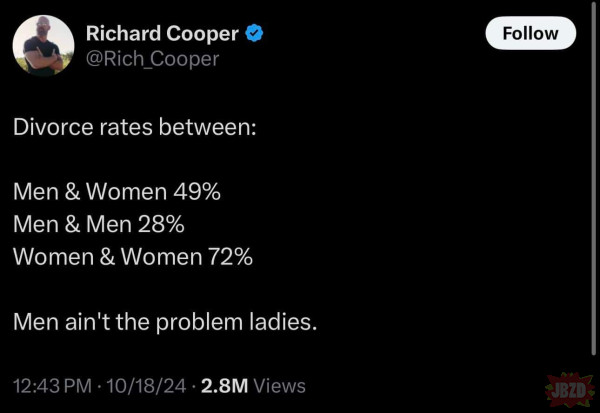
Task: Click the 2.8M view count number
Action: 224,385
